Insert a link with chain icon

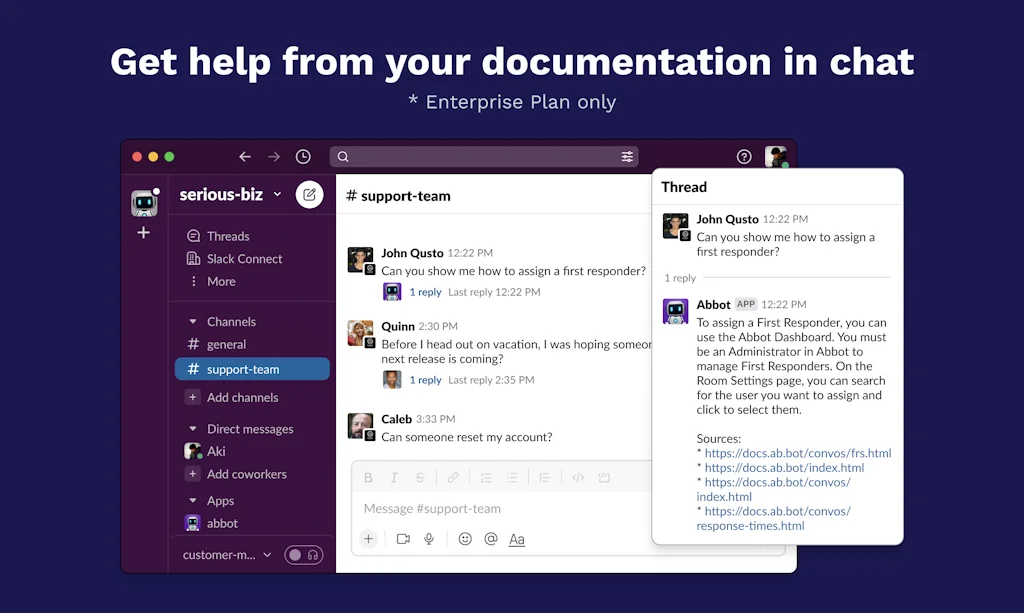pos(453,478)
